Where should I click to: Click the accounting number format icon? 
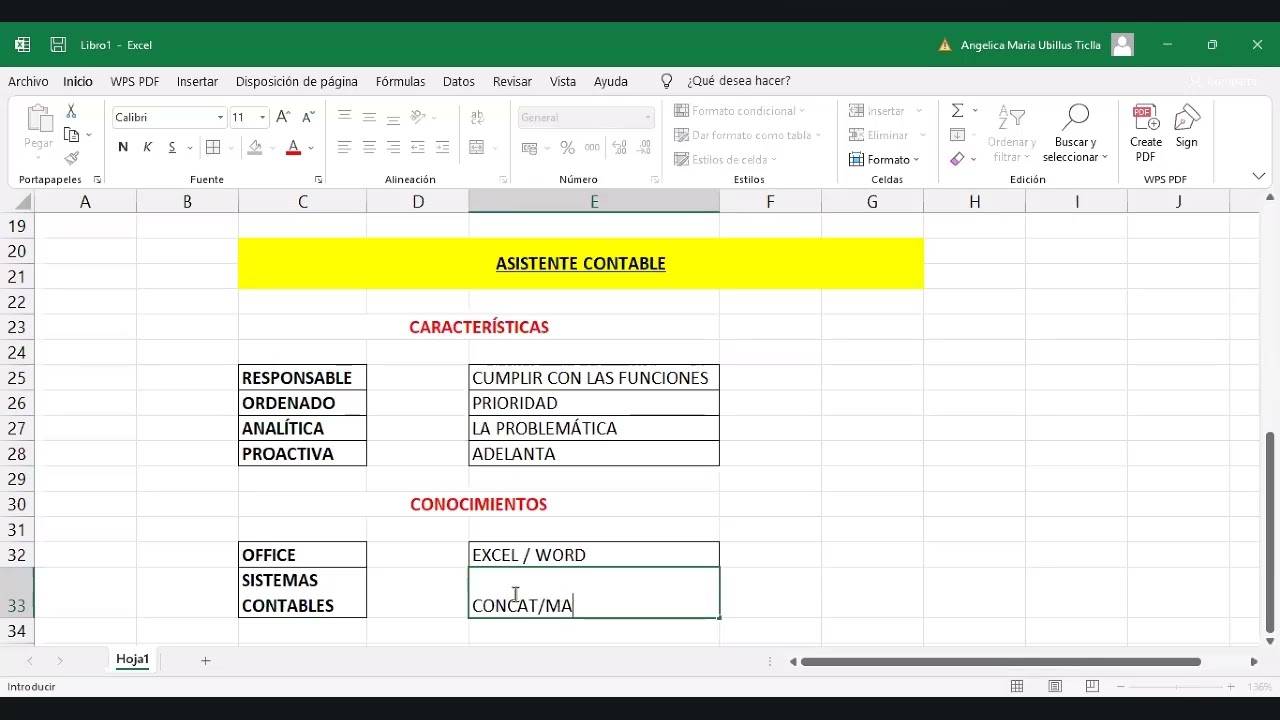coord(530,147)
